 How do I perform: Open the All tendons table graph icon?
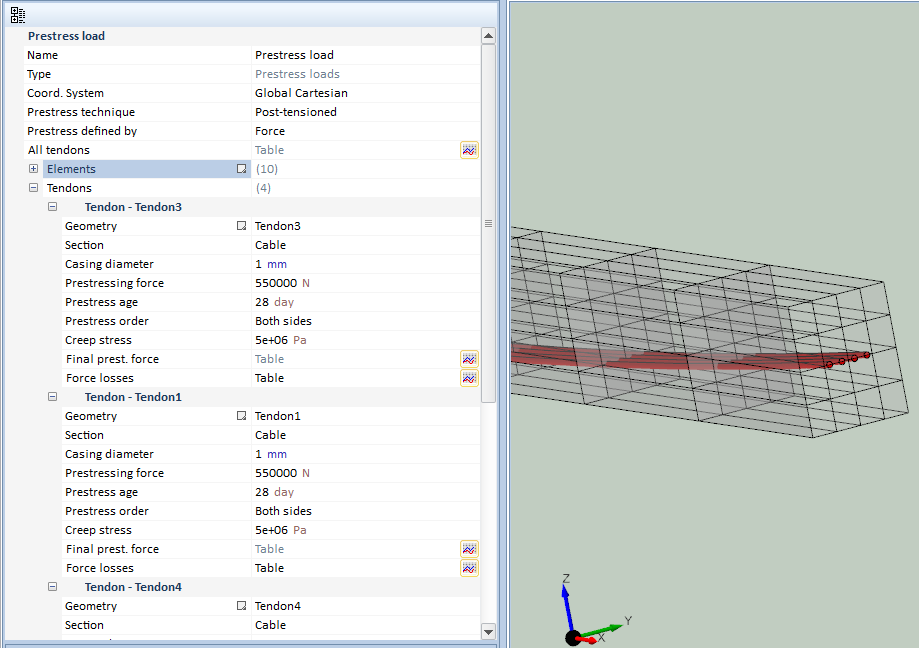[469, 150]
